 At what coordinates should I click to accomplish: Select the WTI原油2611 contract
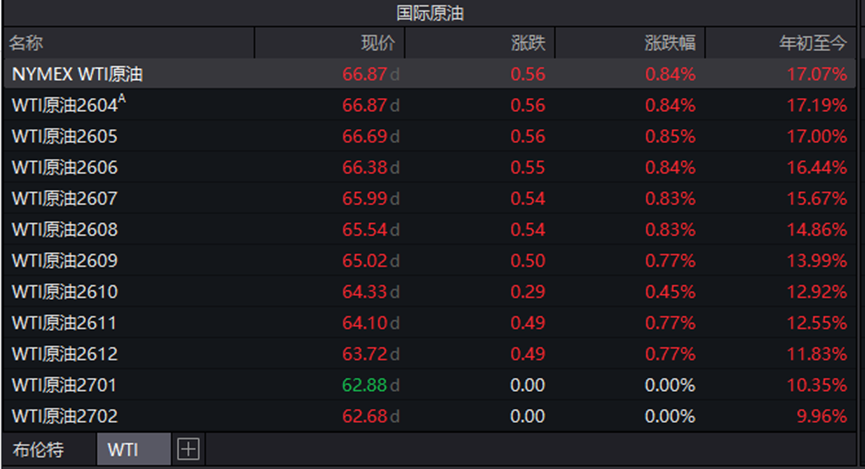pyautogui.click(x=65, y=322)
